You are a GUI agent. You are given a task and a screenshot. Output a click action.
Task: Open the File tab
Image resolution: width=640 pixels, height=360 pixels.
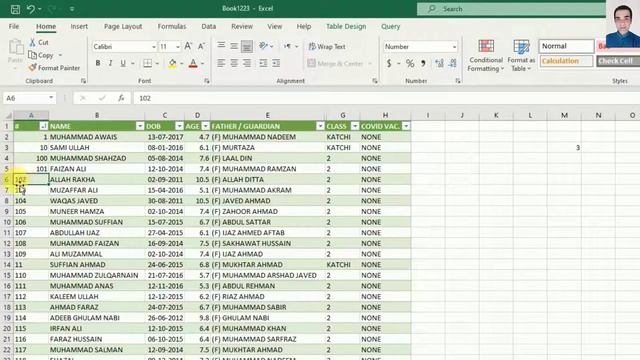(14, 26)
